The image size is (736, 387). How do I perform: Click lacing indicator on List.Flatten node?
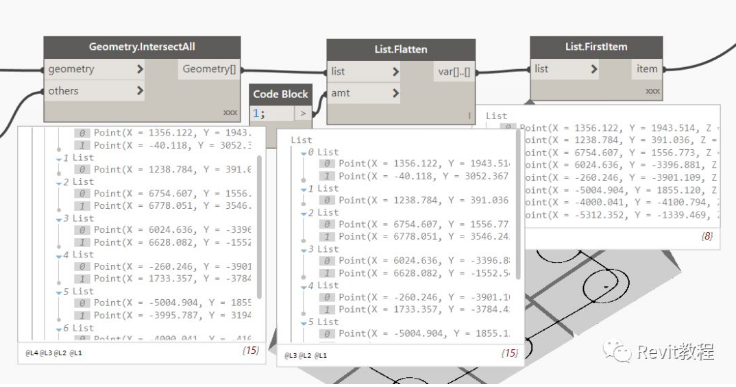pyautogui.click(x=469, y=115)
